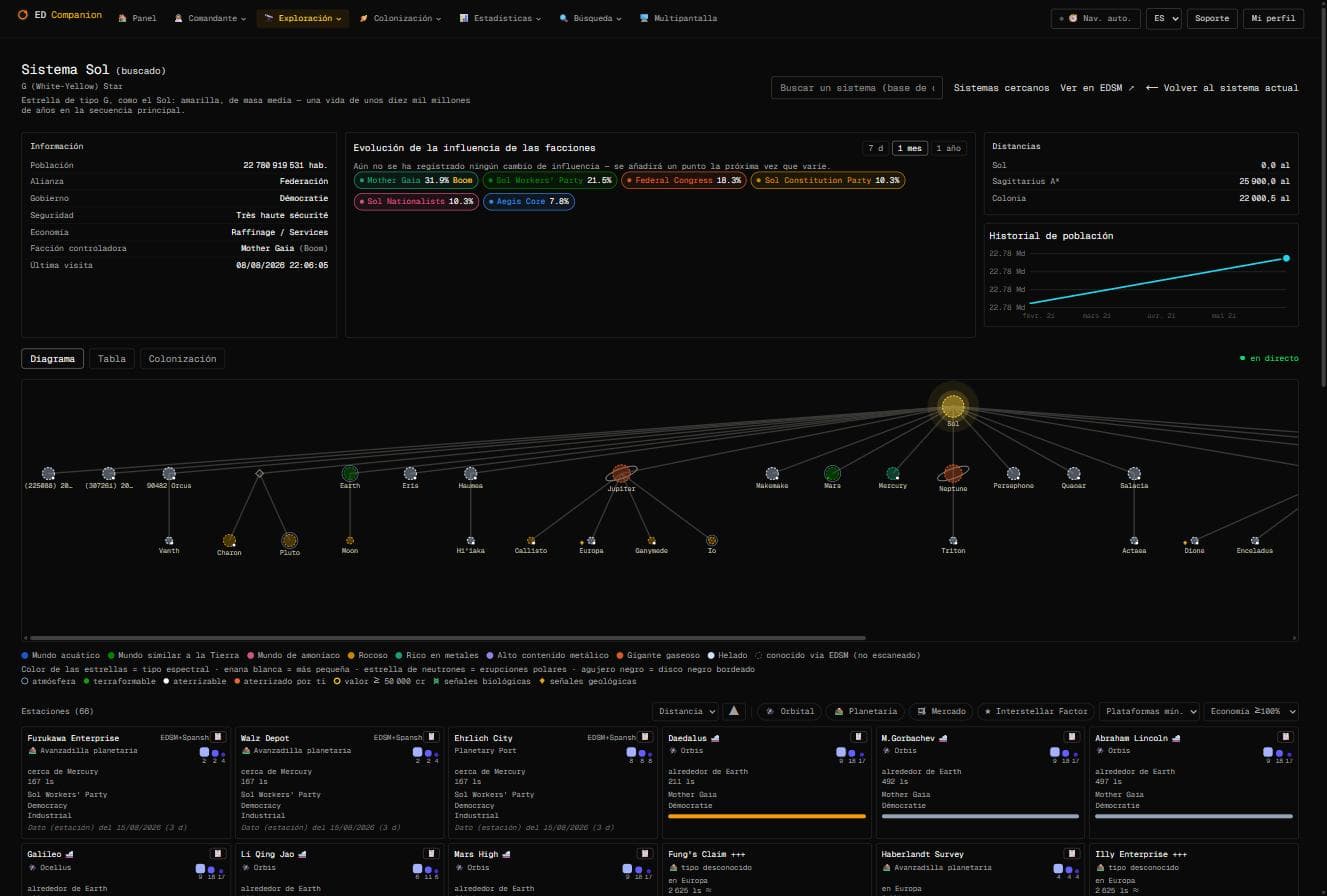Click the Mercury planet icon
The height and width of the screenshot is (896, 1327).
coord(893,473)
